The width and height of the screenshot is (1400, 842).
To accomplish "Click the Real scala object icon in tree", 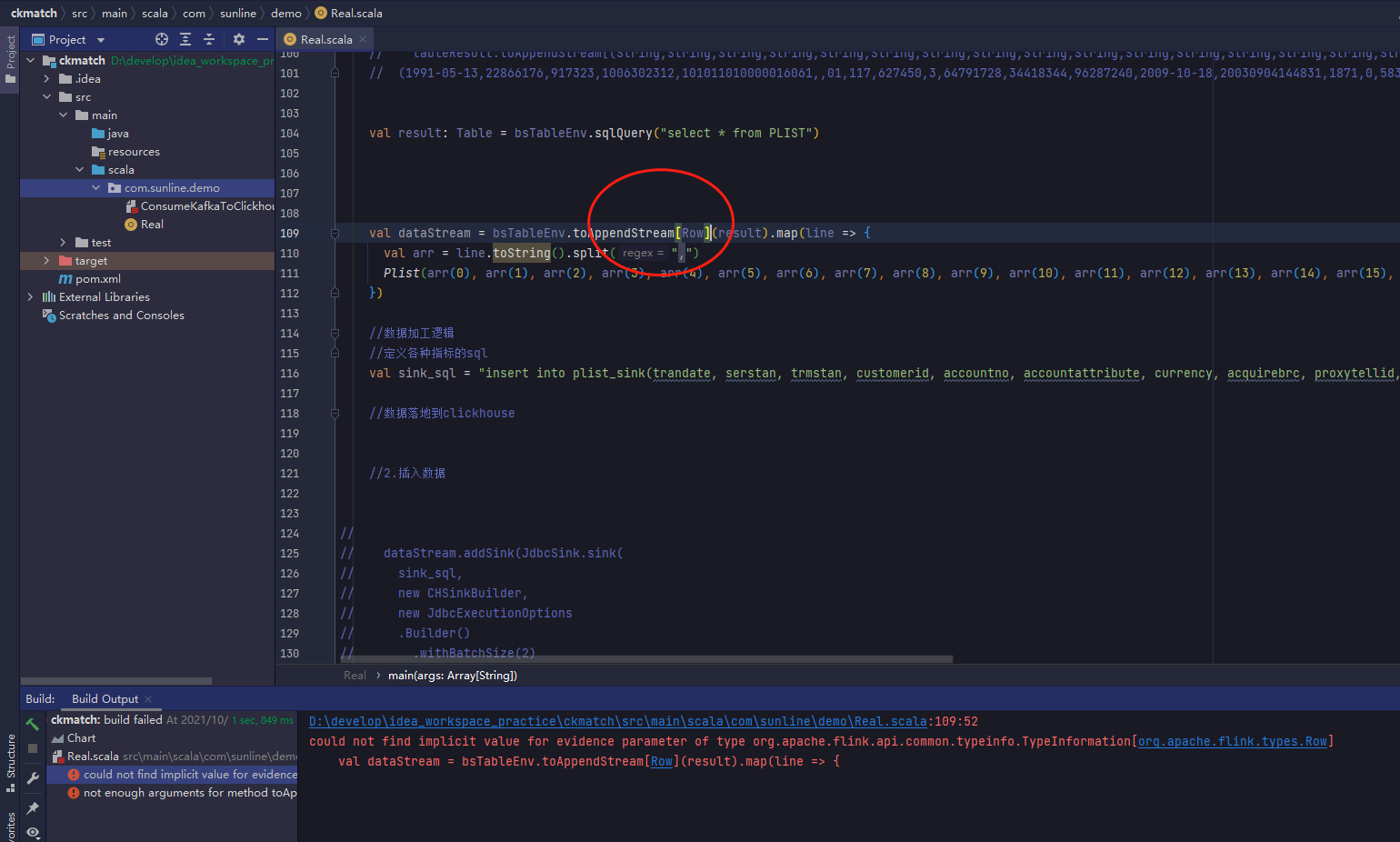I will (131, 225).
